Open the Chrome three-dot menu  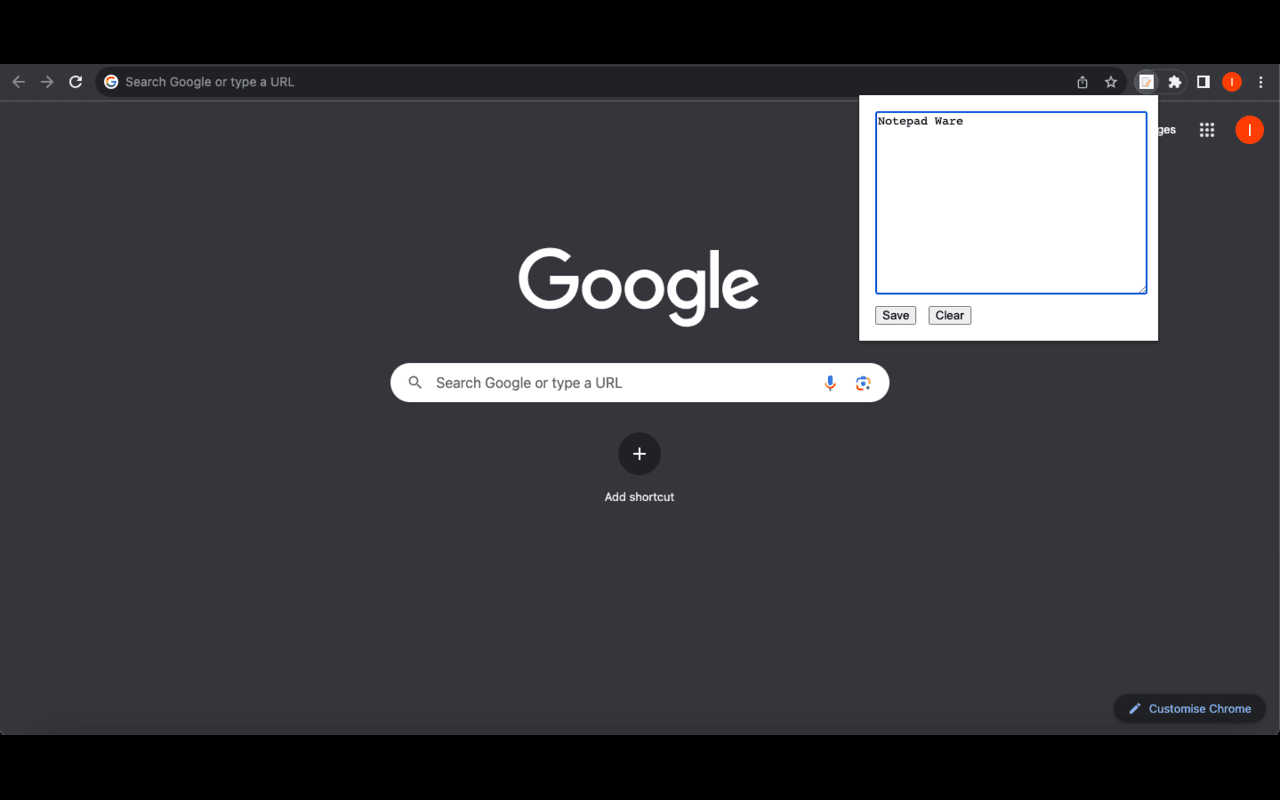pos(1260,82)
